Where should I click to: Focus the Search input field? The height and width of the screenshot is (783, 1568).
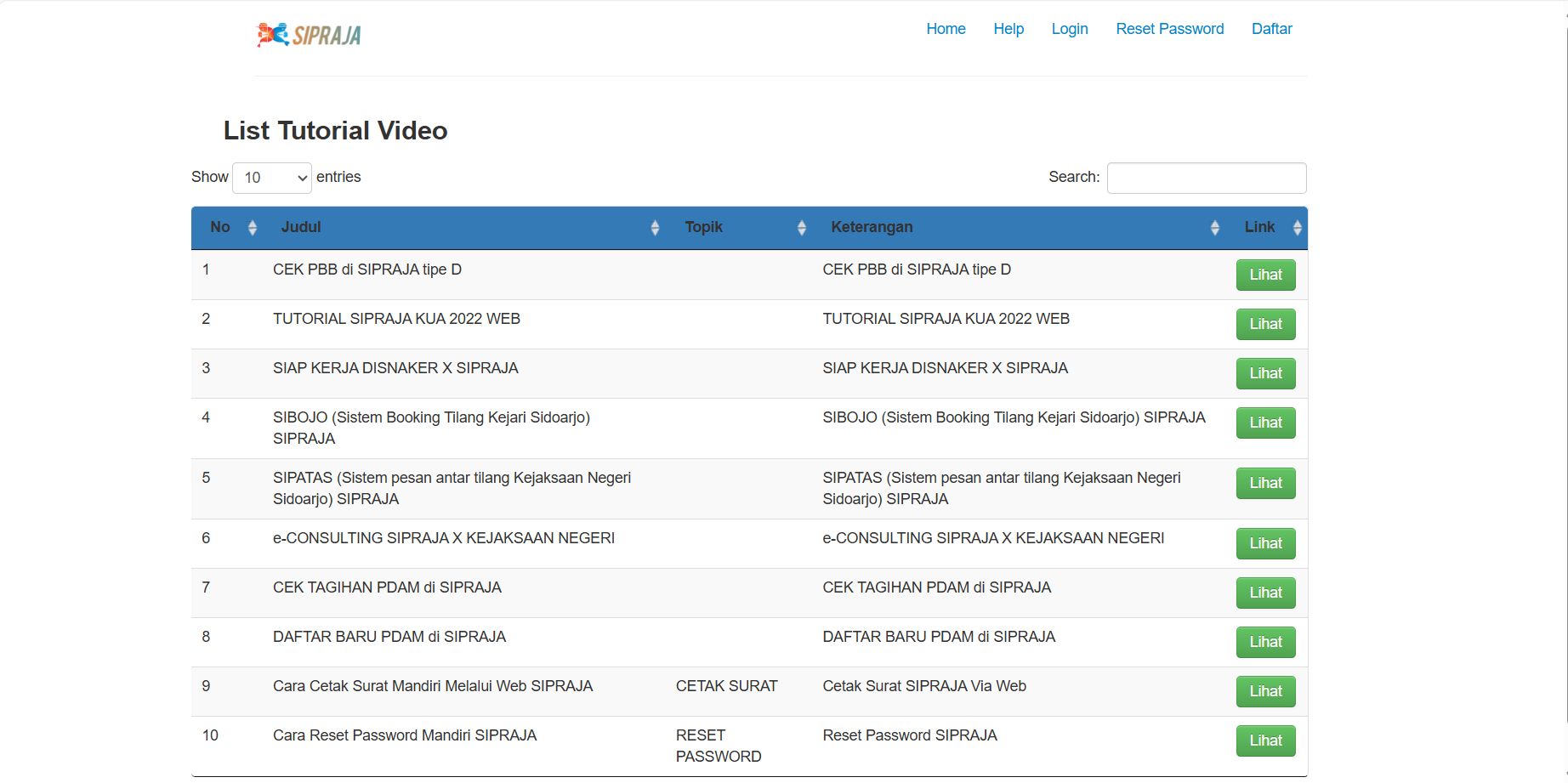click(x=1207, y=178)
